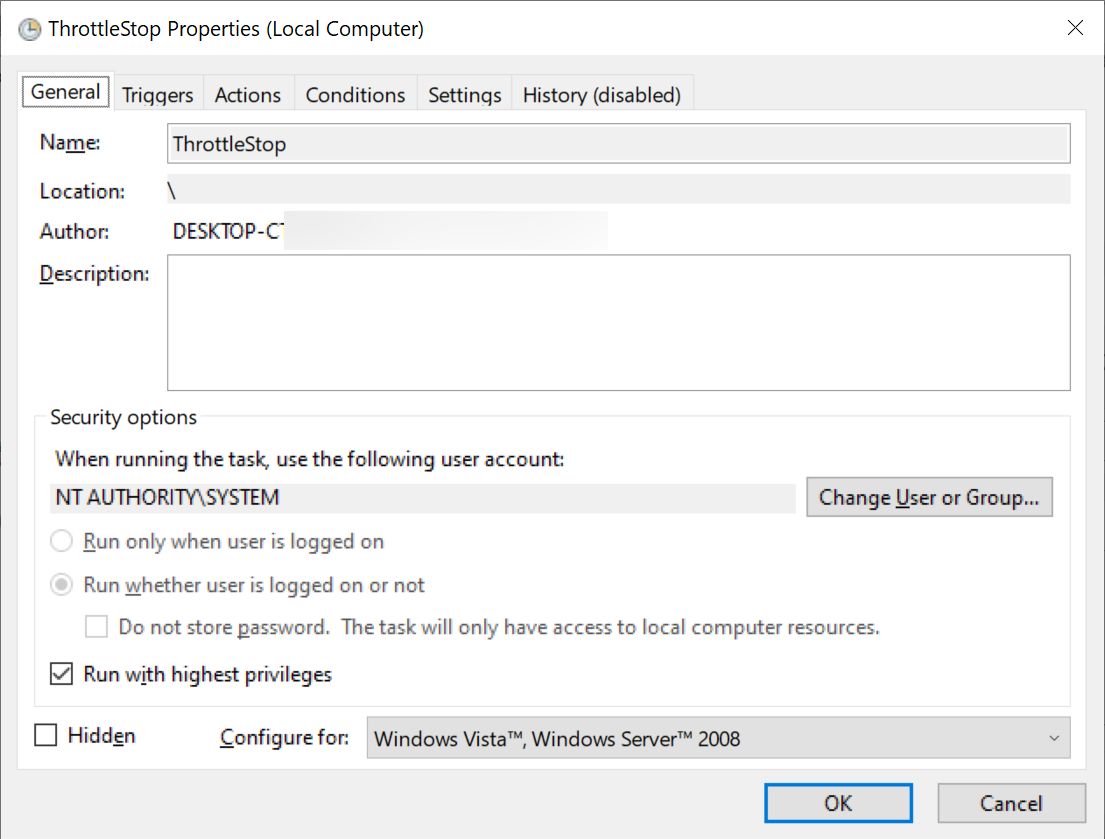This screenshot has height=839, width=1105.
Task: Confirm with the OK button
Action: [839, 803]
